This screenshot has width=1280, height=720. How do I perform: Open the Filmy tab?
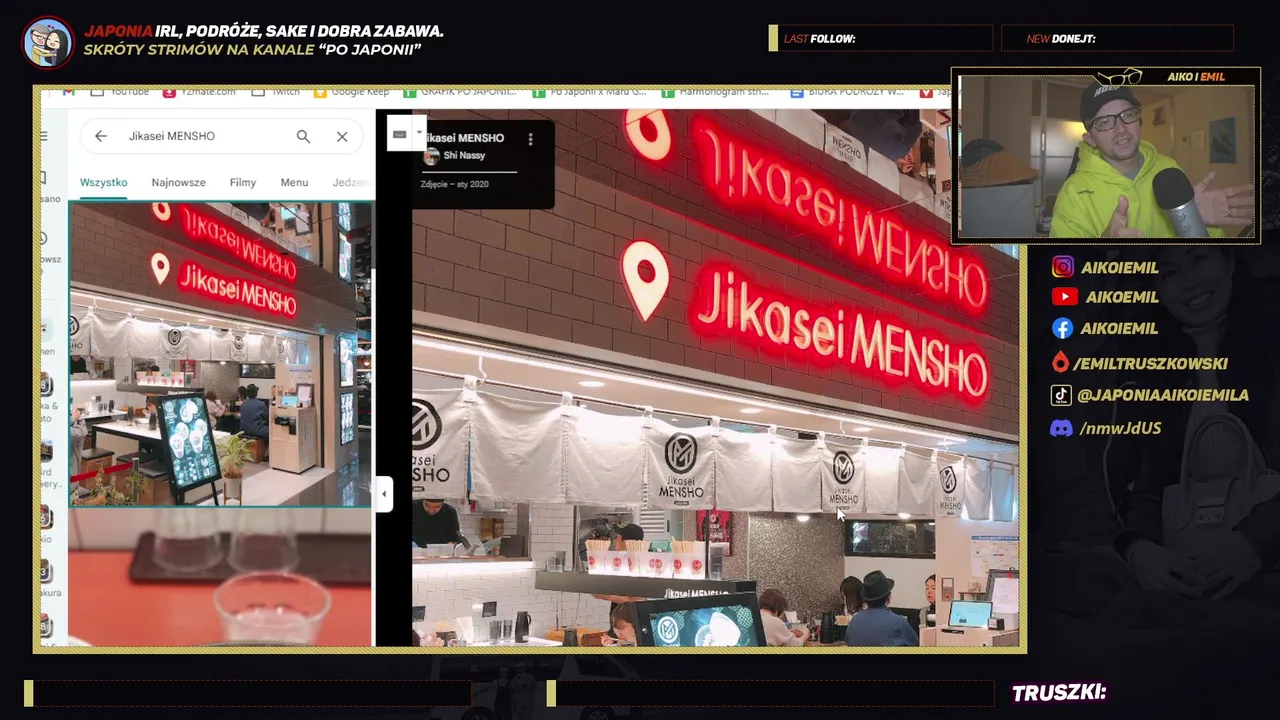click(243, 182)
